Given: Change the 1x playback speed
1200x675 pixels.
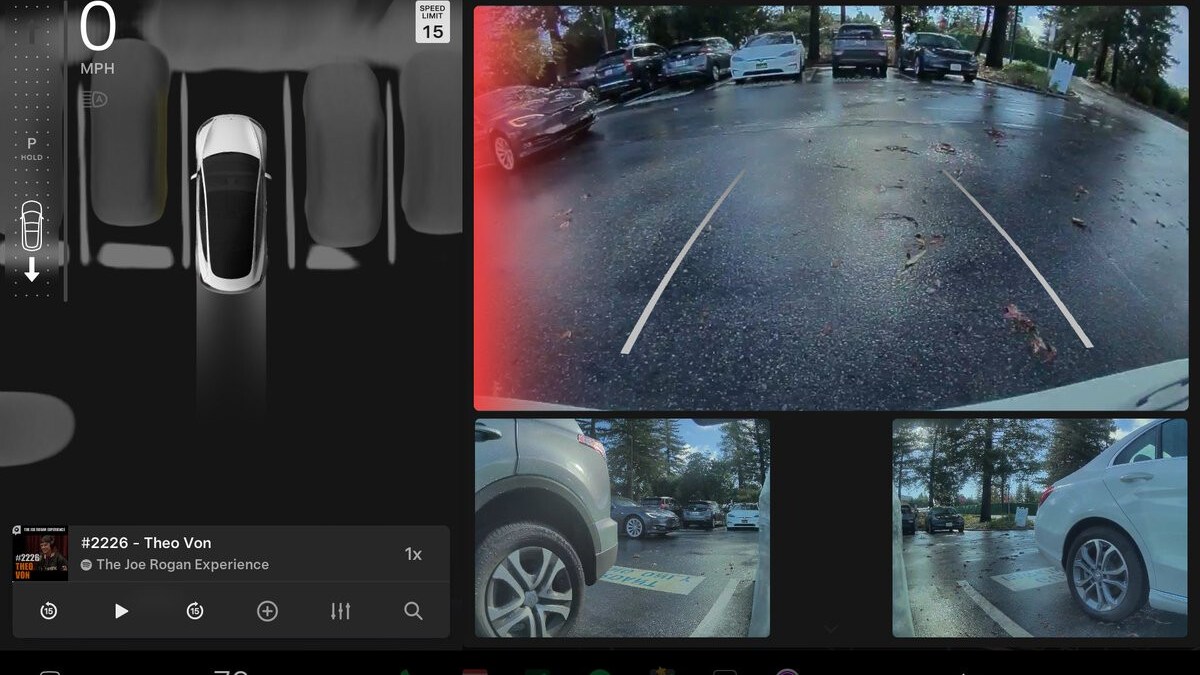Looking at the screenshot, I should tap(413, 554).
